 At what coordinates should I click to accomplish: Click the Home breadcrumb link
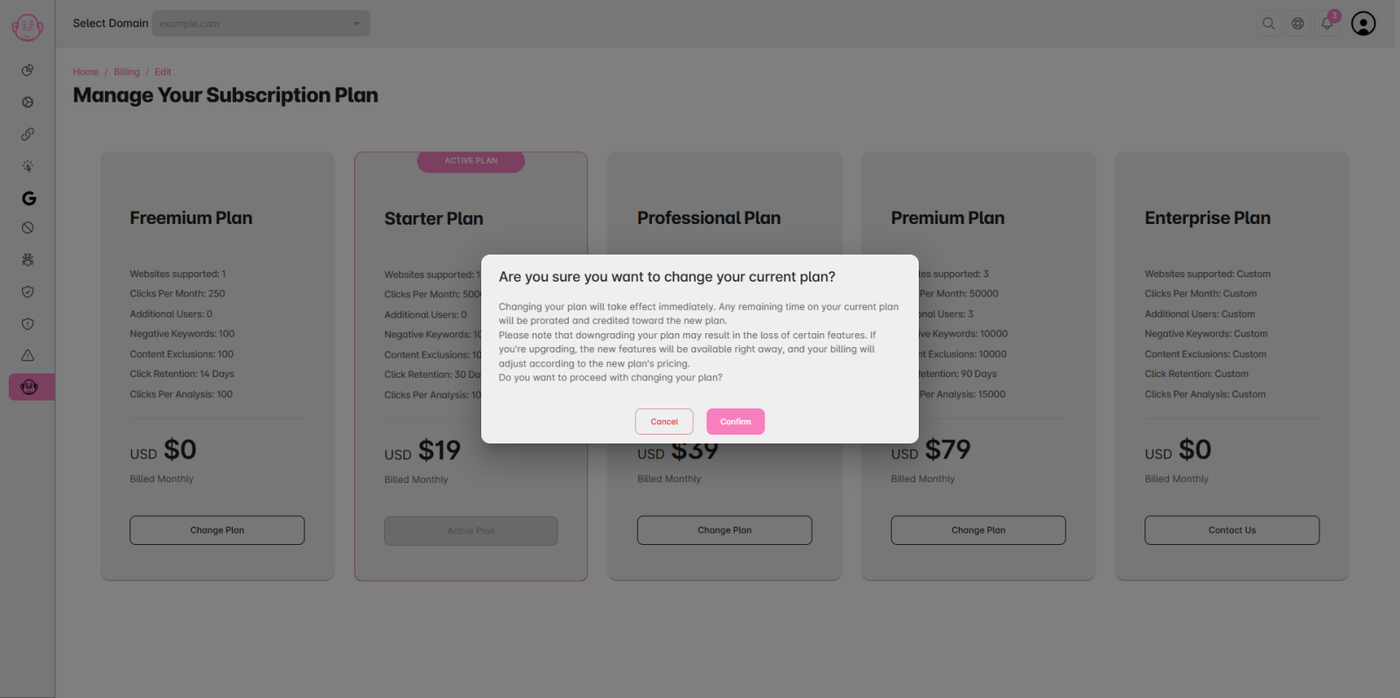[86, 72]
